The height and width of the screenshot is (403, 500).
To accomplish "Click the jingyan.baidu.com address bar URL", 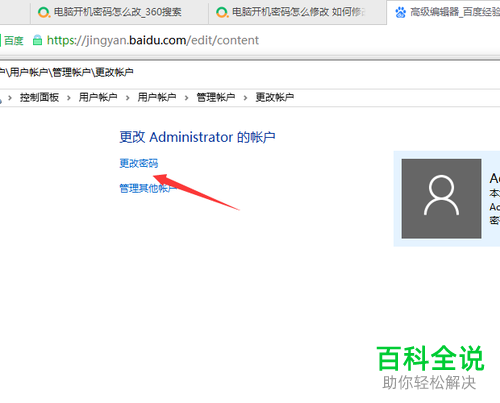I will coord(153,40).
